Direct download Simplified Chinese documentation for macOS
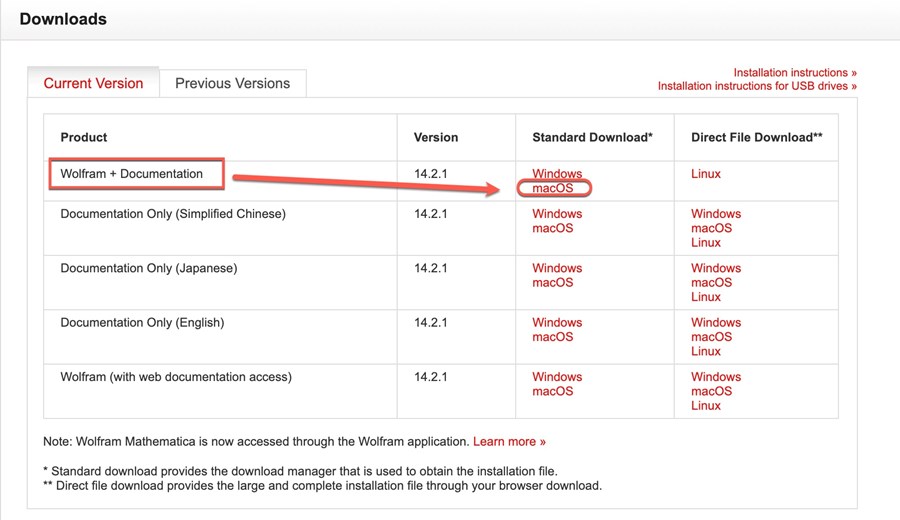The height and width of the screenshot is (520, 900). tap(712, 228)
